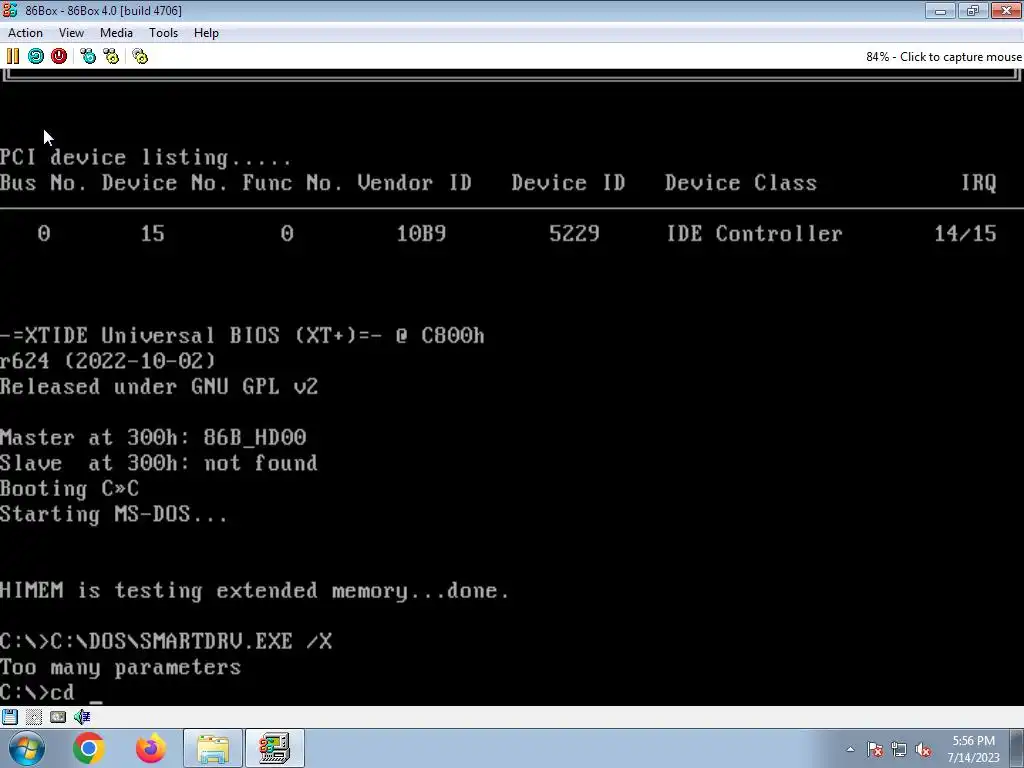Click the CD-ROM drive status bar icon
The image size is (1024, 768).
point(34,716)
